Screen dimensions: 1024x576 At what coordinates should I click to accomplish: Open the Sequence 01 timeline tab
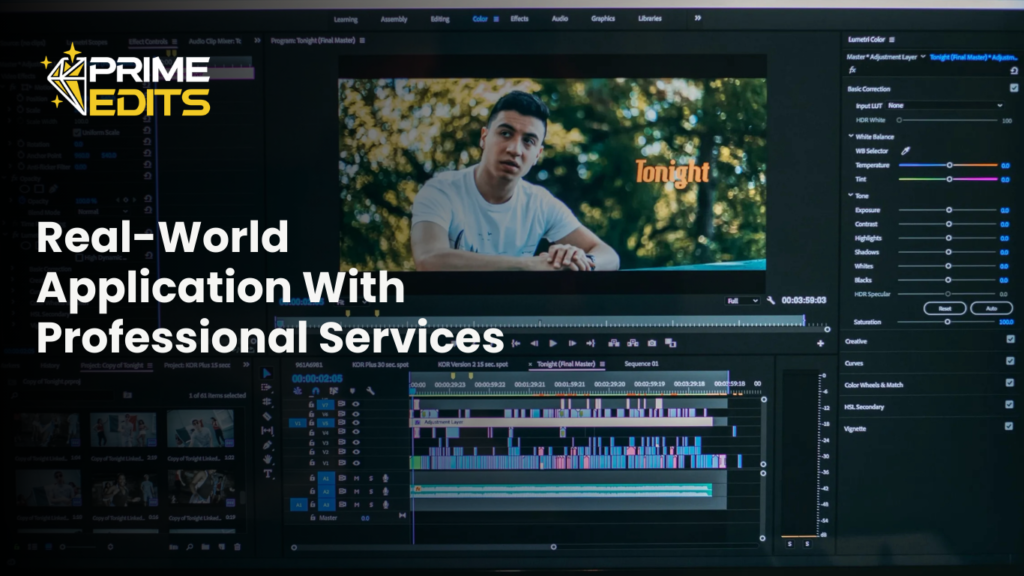point(642,364)
